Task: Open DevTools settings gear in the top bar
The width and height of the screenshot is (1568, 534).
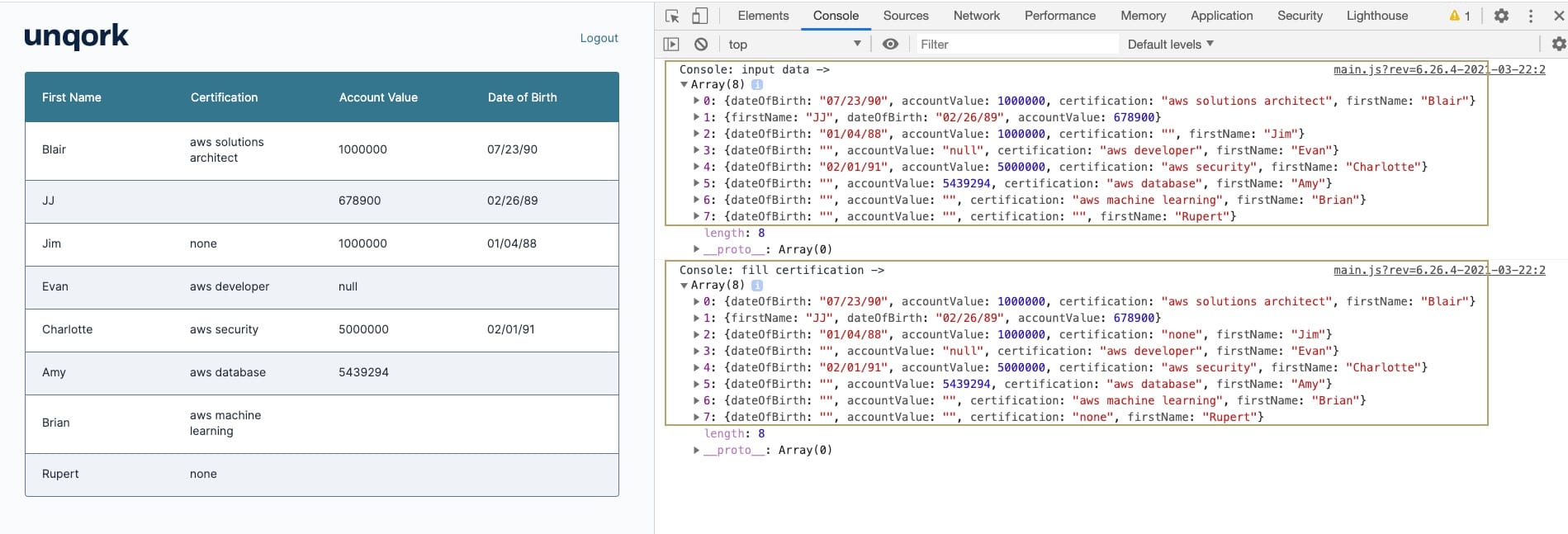Action: click(x=1501, y=16)
